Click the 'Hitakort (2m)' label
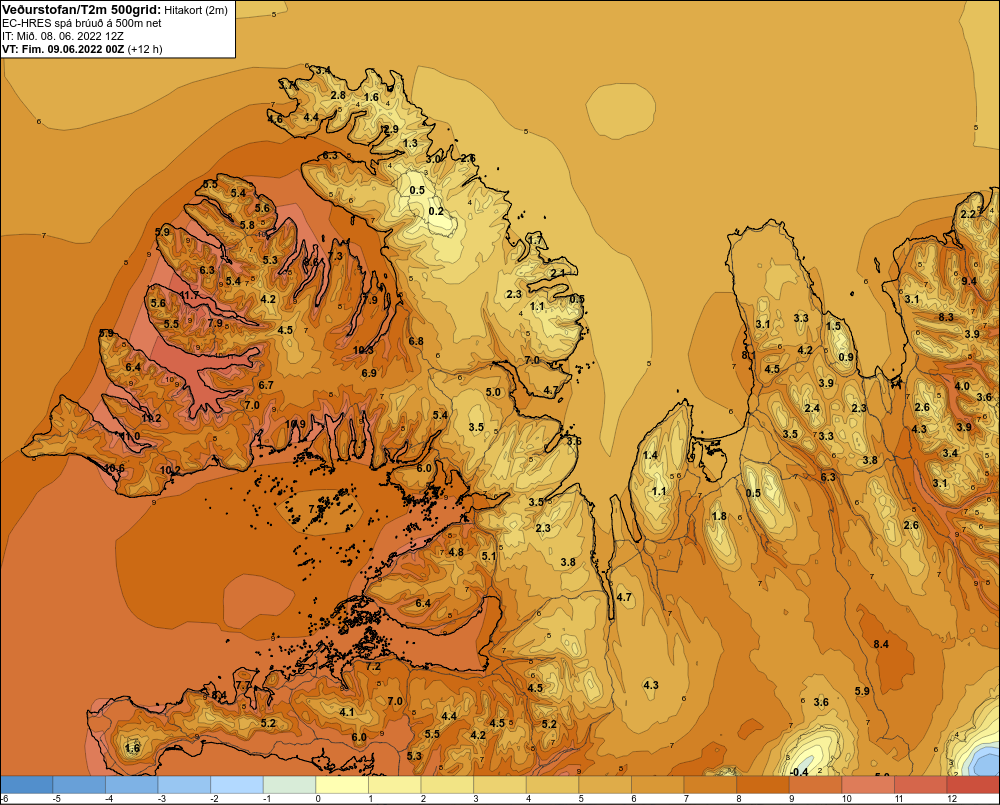 coord(196,10)
